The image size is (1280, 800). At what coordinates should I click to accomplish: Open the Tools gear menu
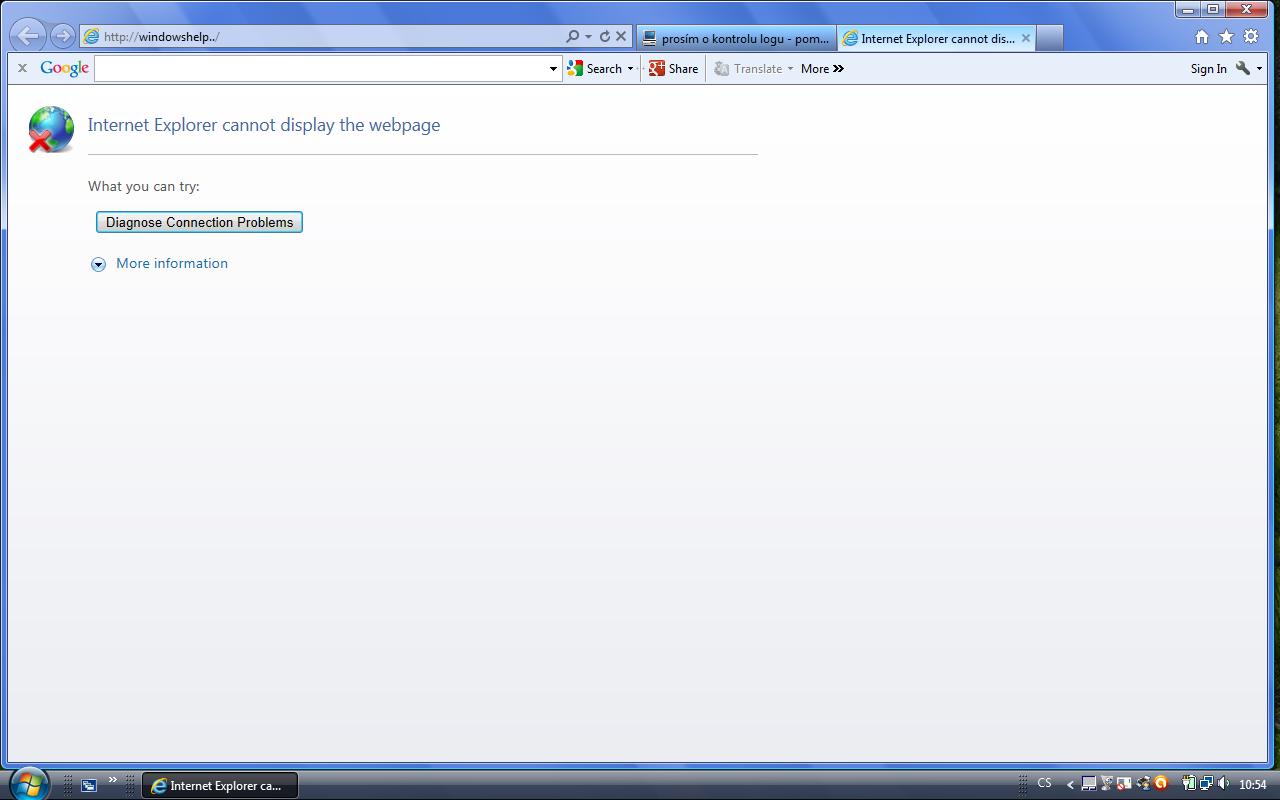(1251, 36)
